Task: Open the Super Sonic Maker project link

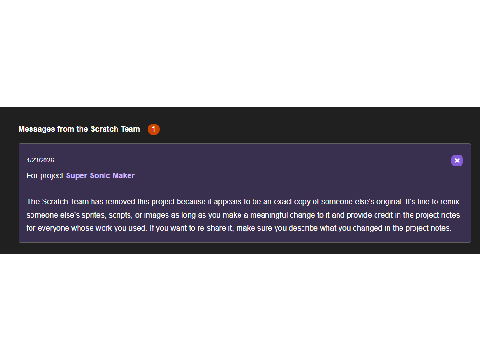Action: pyautogui.click(x=100, y=175)
